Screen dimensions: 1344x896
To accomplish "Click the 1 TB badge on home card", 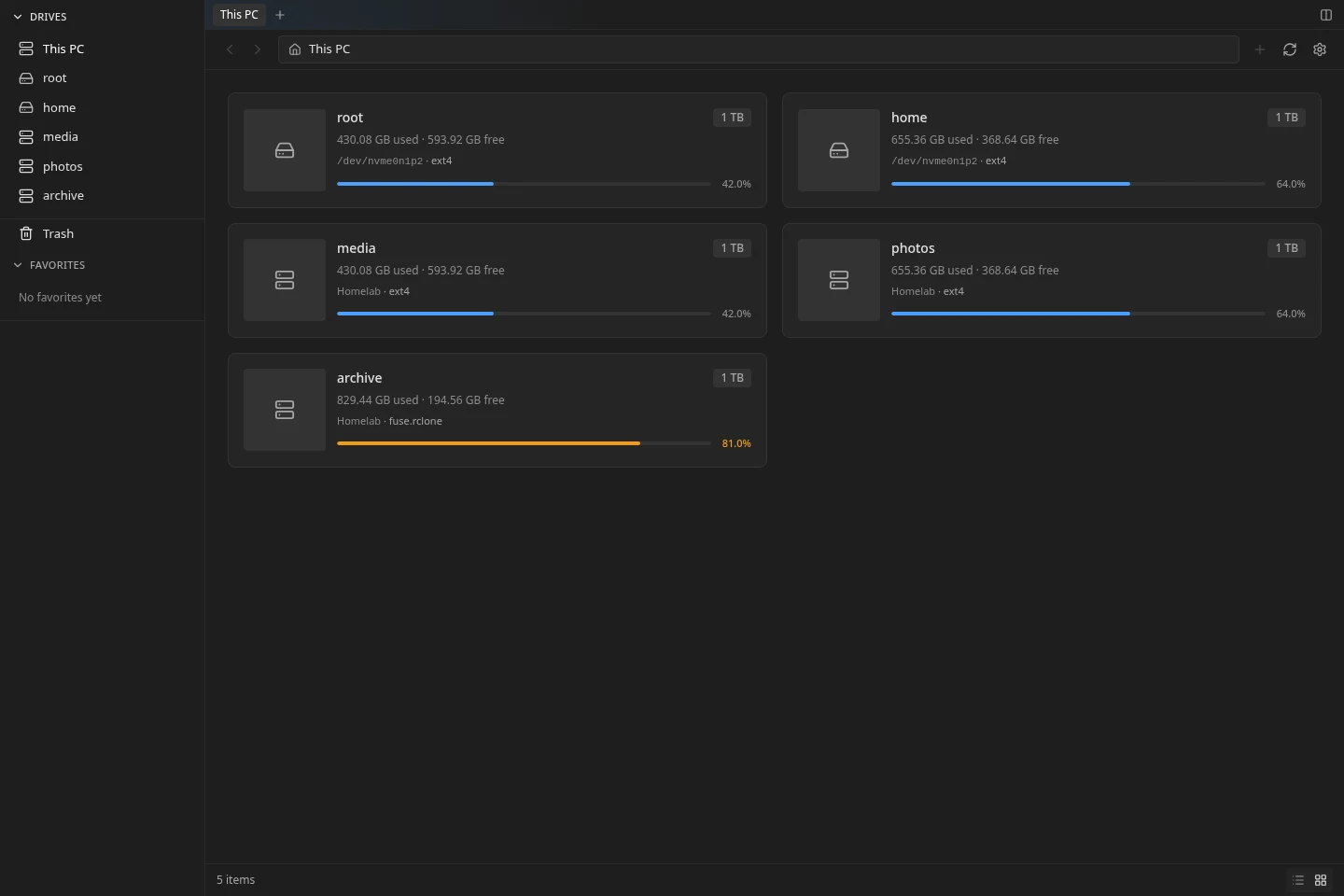I will point(1286,118).
